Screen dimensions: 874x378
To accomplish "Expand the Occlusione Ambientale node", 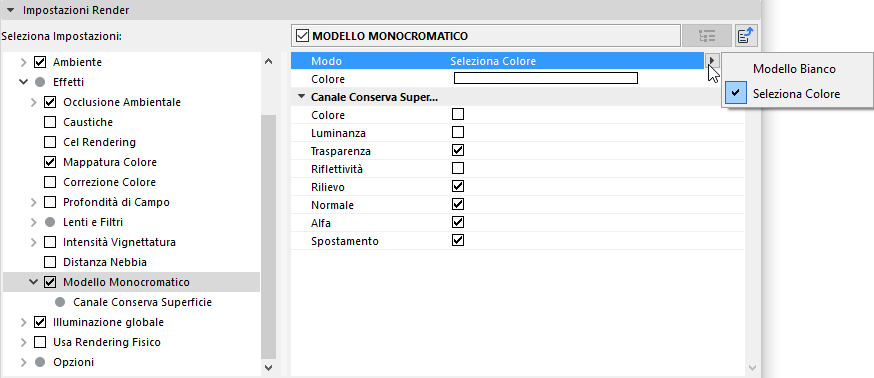I will click(x=34, y=103).
